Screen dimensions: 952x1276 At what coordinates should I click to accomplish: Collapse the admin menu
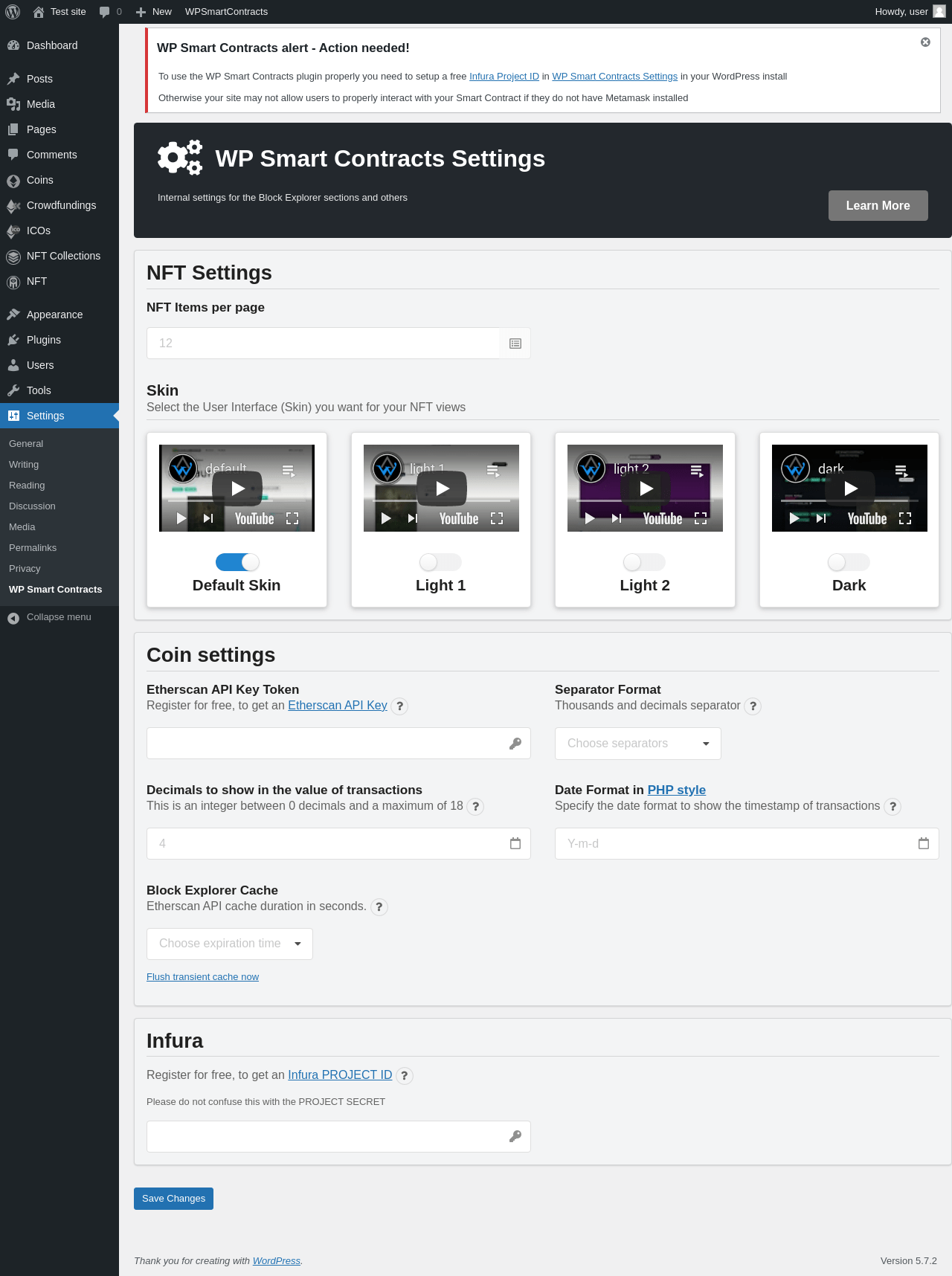[x=59, y=617]
